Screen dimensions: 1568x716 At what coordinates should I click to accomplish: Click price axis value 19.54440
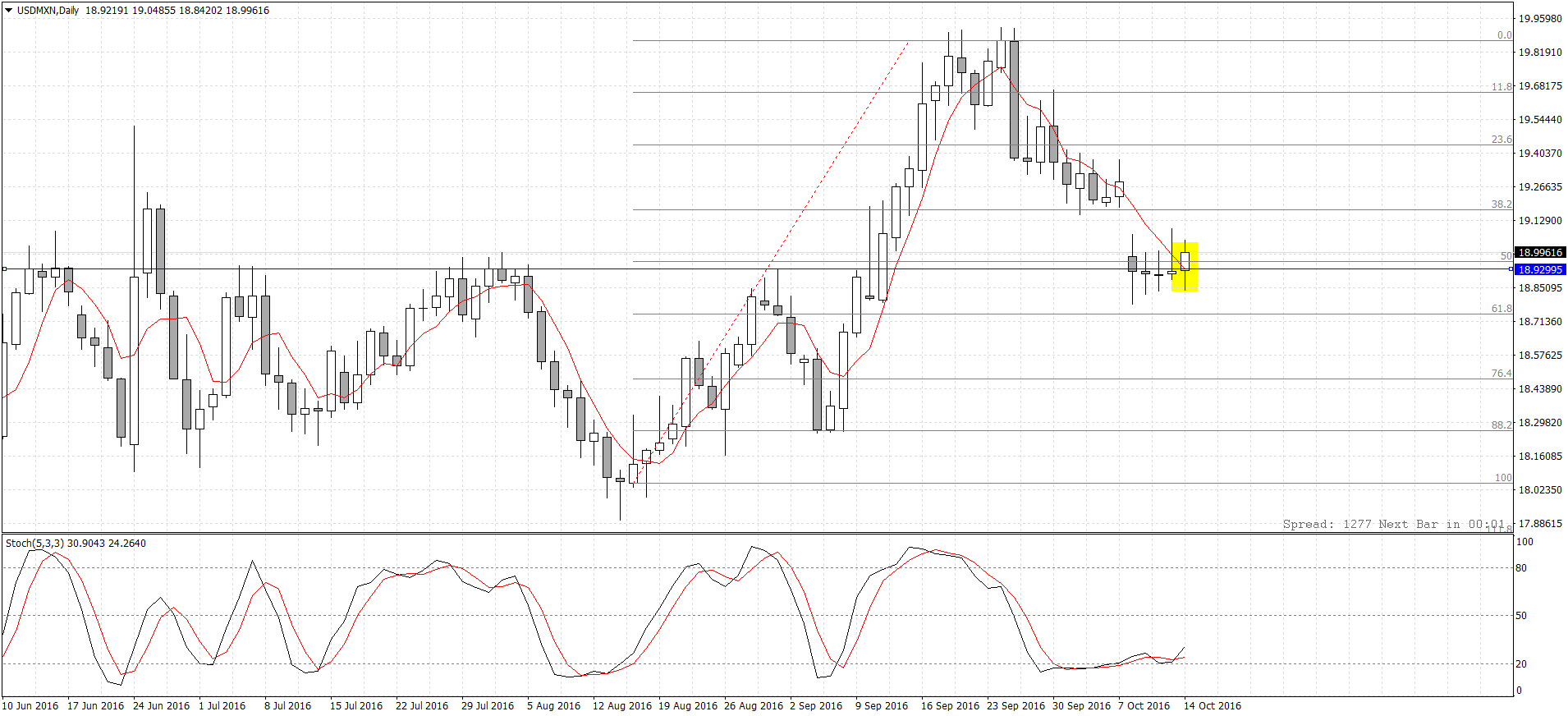(1540, 119)
